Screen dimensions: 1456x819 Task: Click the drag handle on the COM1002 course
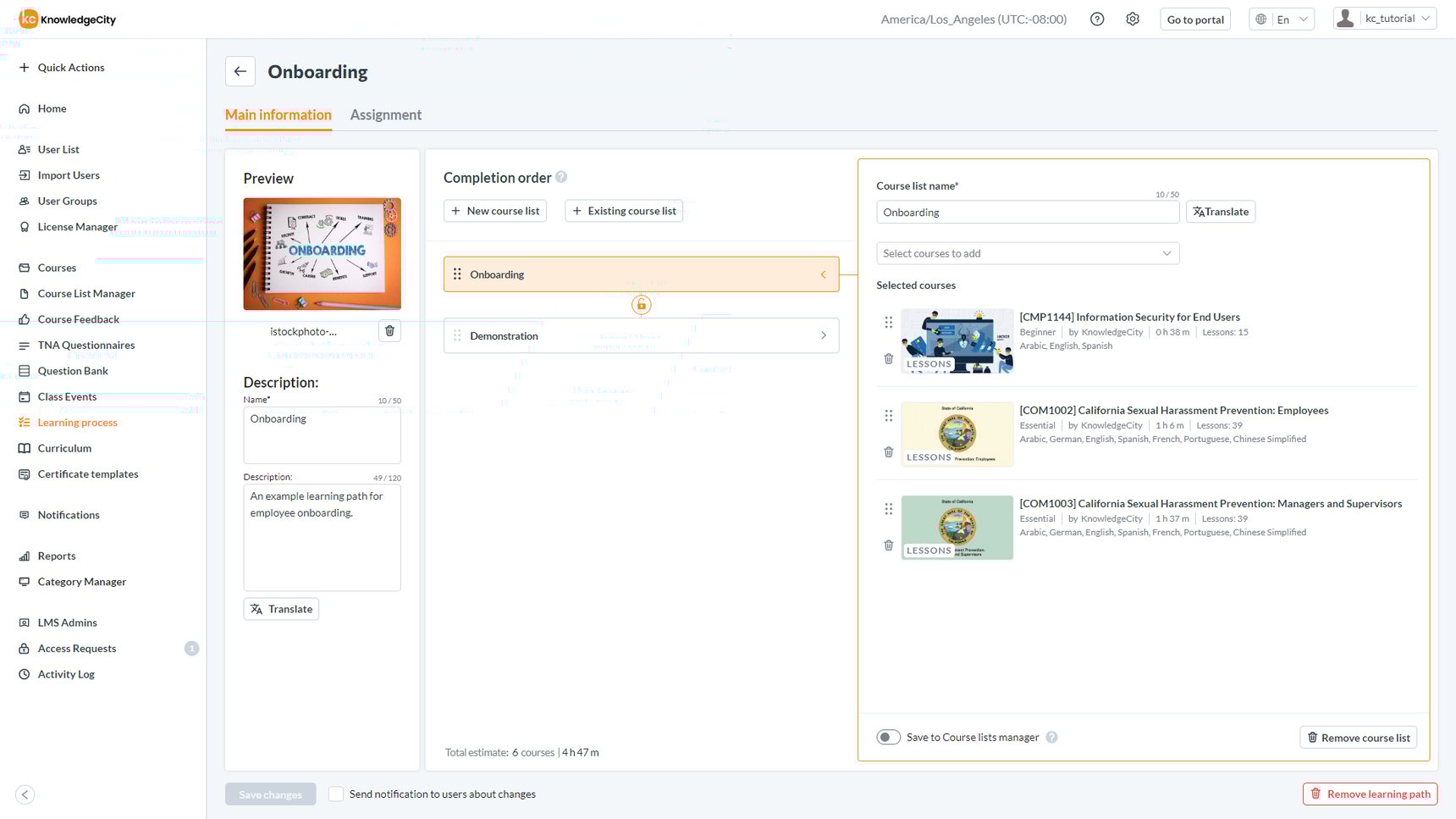pyautogui.click(x=888, y=415)
